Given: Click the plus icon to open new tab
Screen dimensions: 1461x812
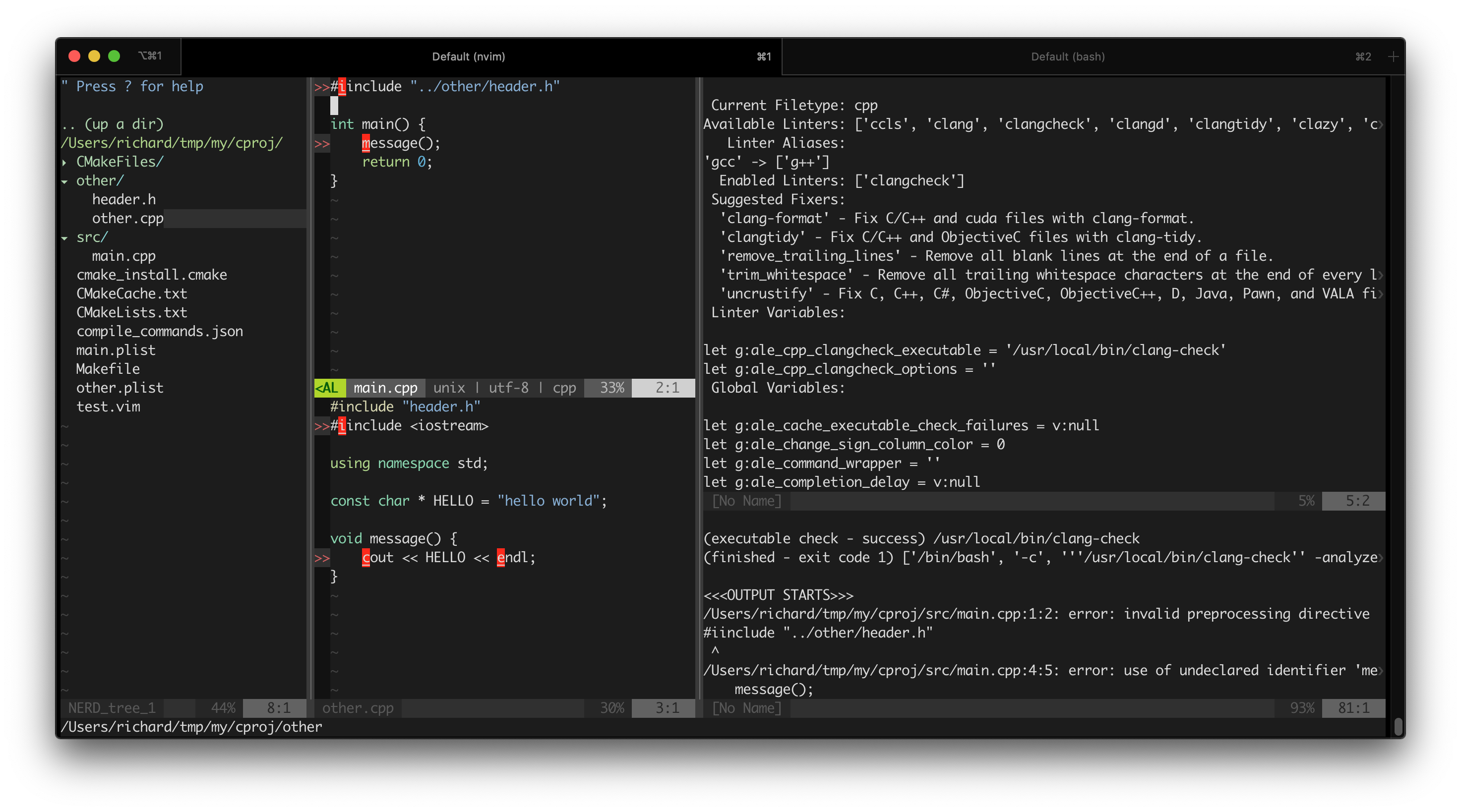Looking at the screenshot, I should click(x=1393, y=56).
